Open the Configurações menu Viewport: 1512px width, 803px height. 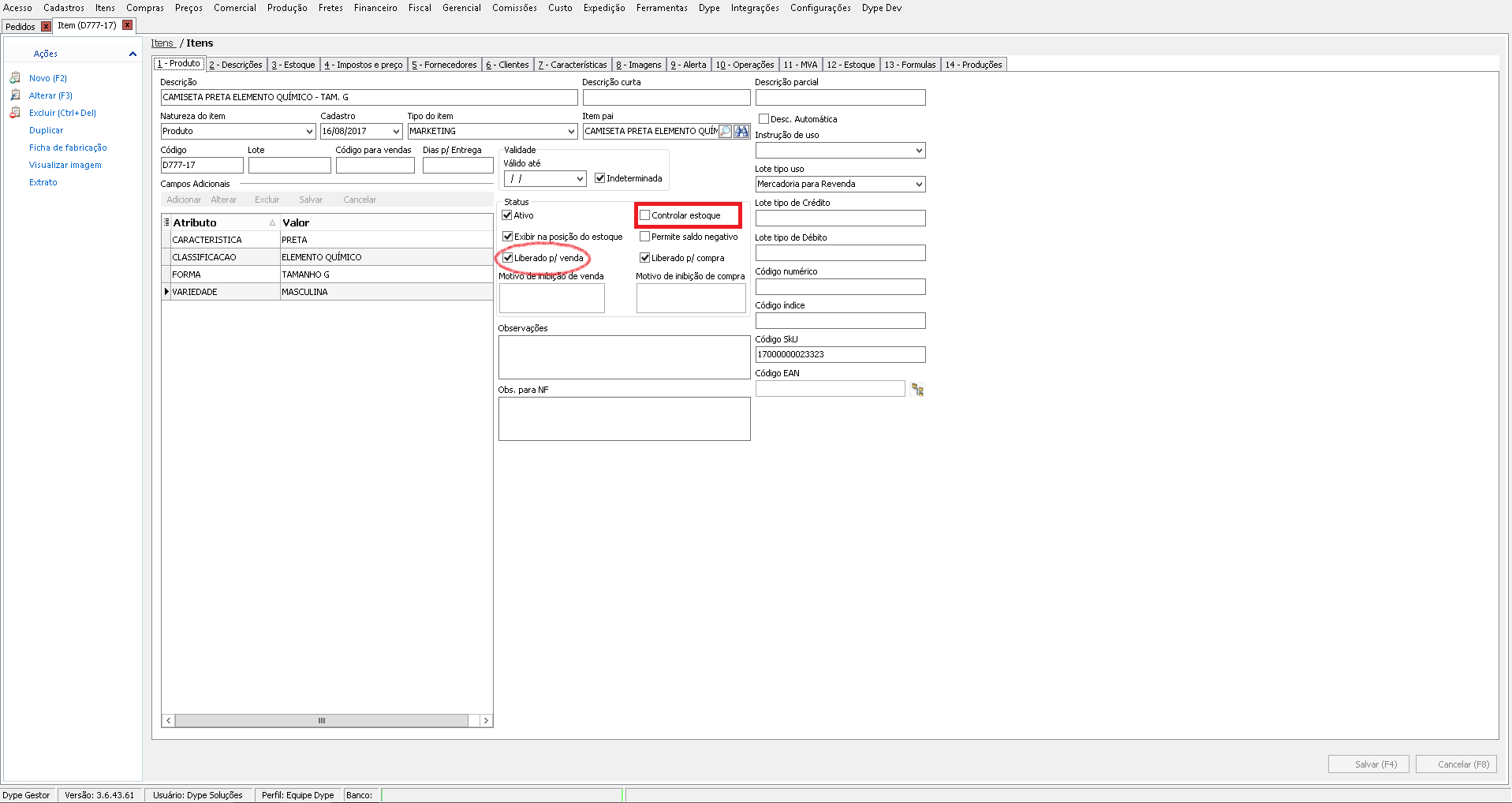pos(820,8)
